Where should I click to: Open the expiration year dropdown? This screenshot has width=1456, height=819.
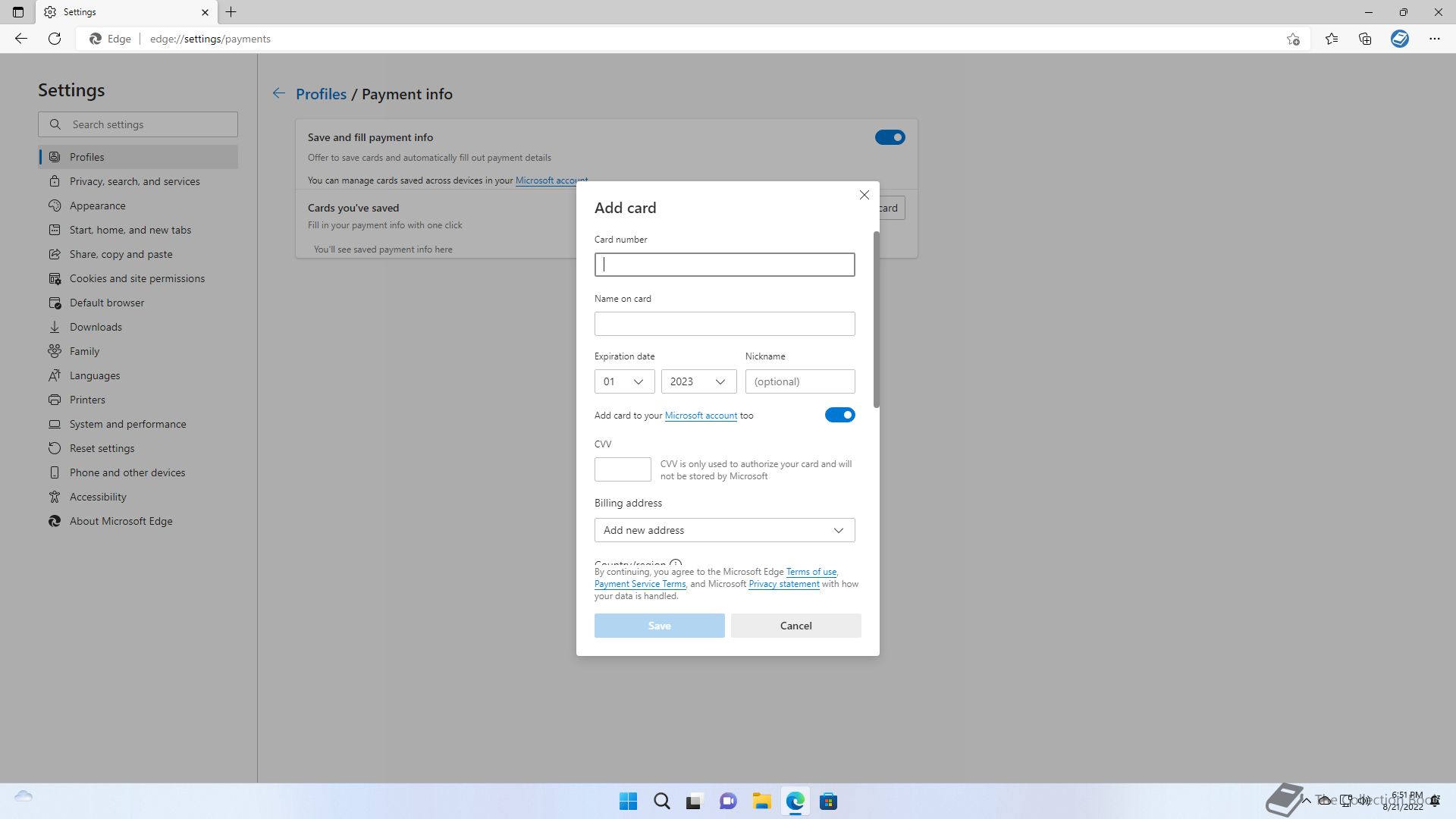[698, 381]
